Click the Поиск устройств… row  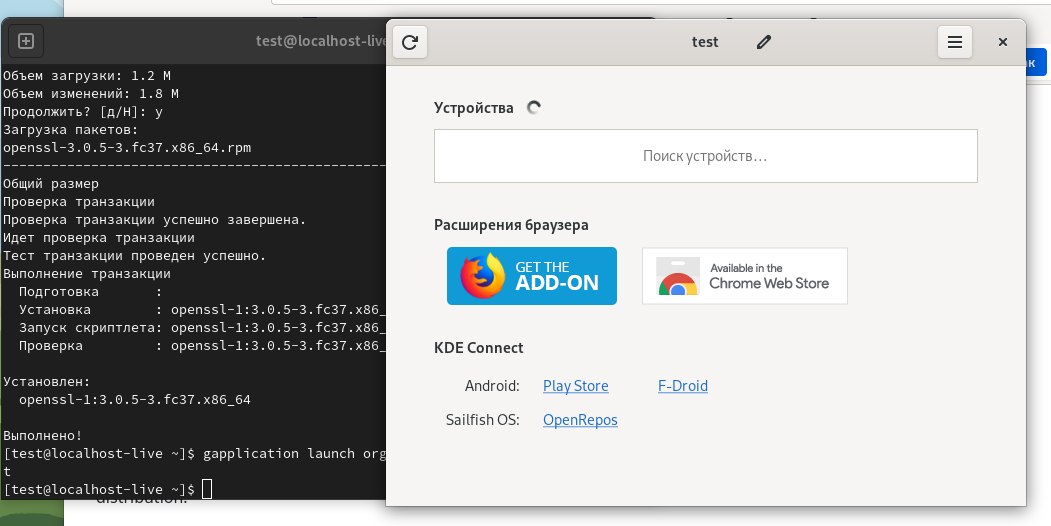[705, 157]
